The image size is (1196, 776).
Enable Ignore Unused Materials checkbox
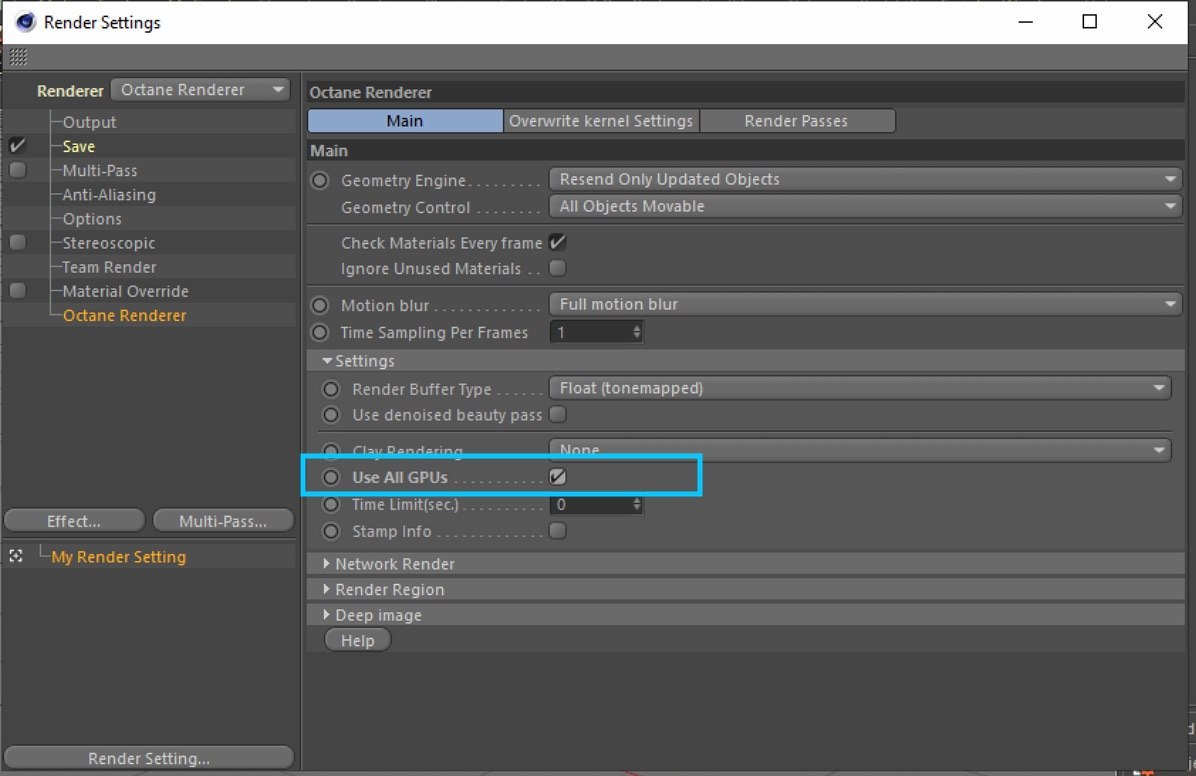tap(558, 268)
